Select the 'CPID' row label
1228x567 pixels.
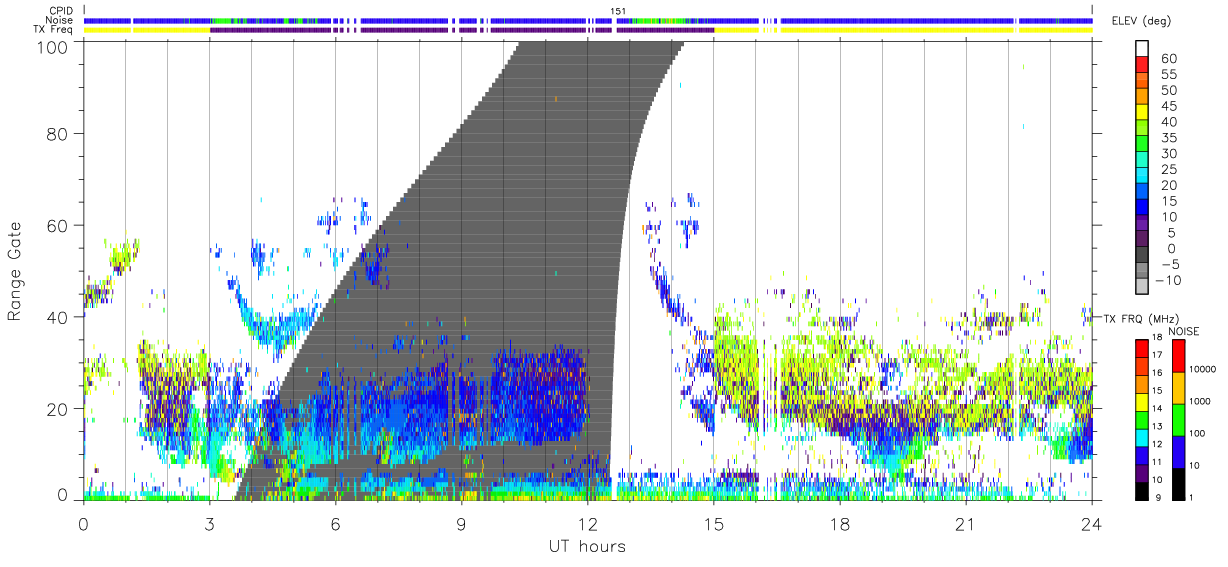tap(60, 10)
